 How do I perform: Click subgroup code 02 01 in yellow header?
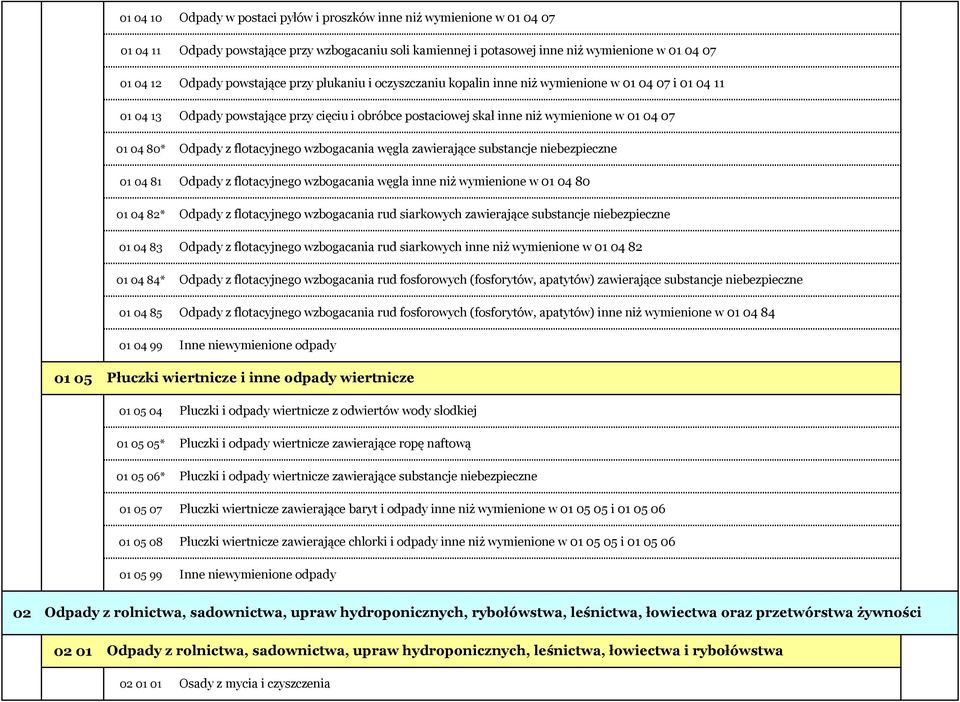(x=73, y=651)
